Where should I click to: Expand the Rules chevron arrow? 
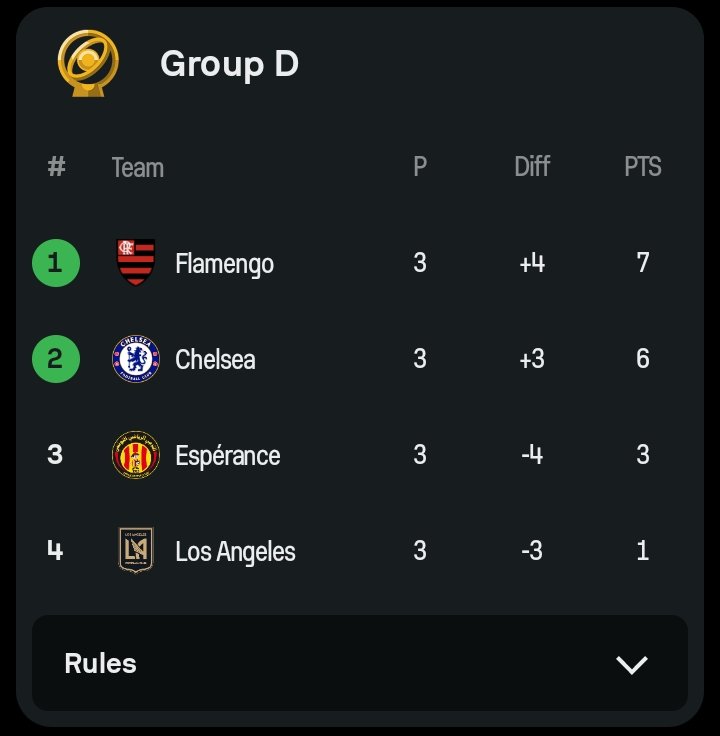click(x=632, y=665)
